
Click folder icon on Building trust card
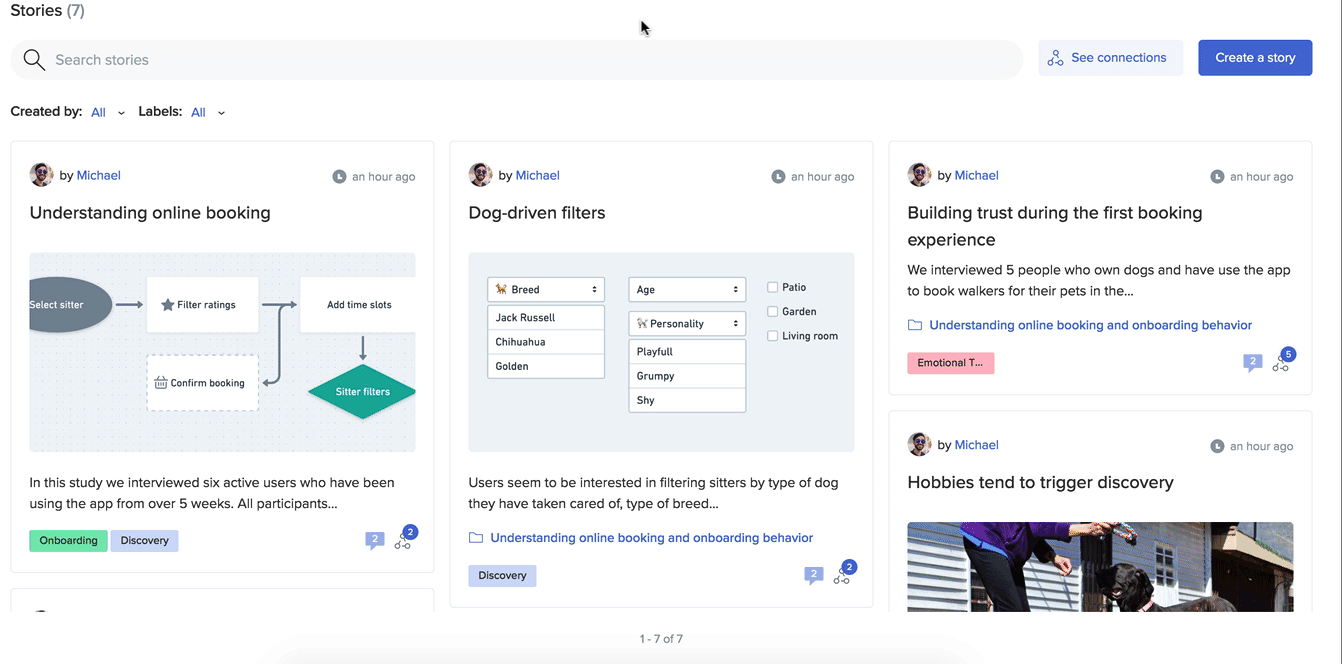pyautogui.click(x=915, y=325)
